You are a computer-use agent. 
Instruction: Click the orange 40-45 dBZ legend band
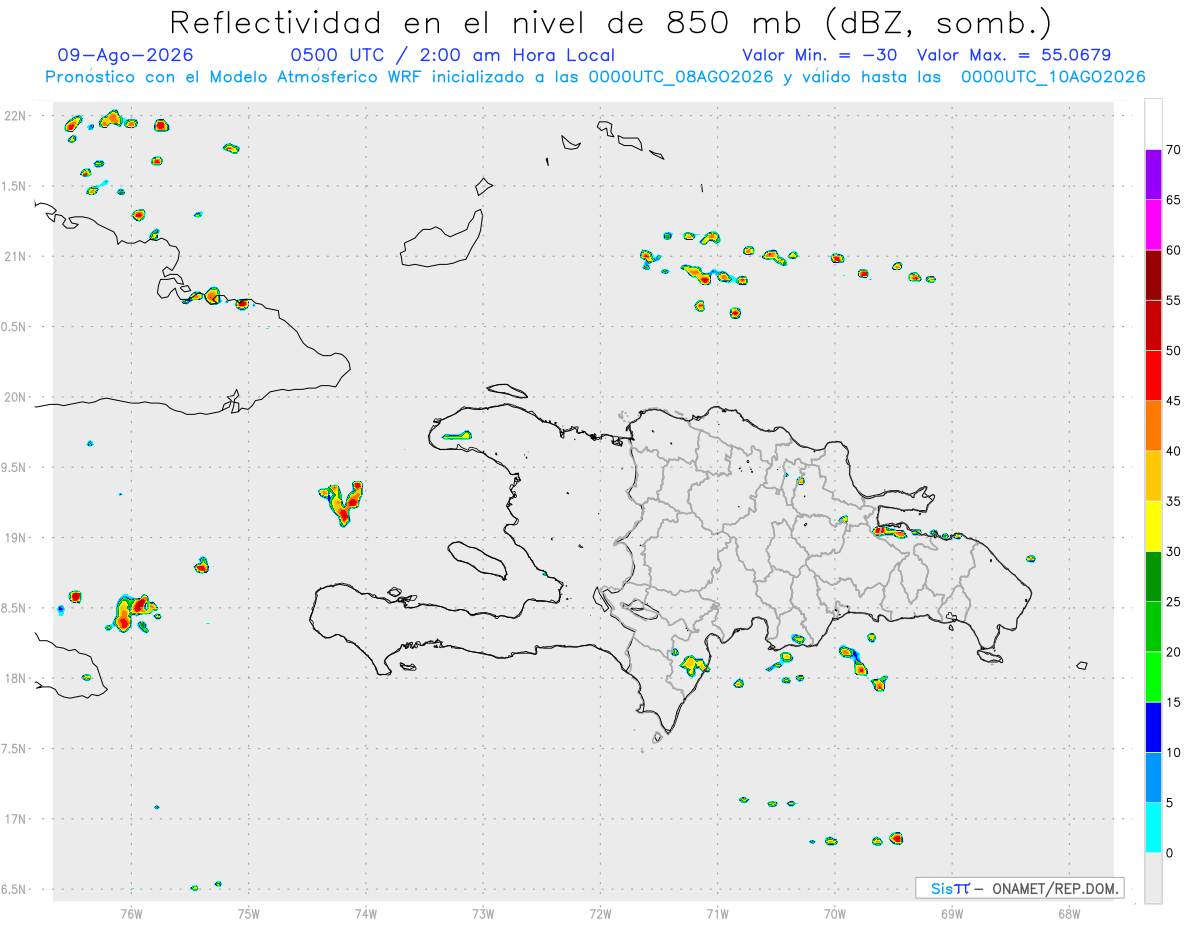(1153, 426)
